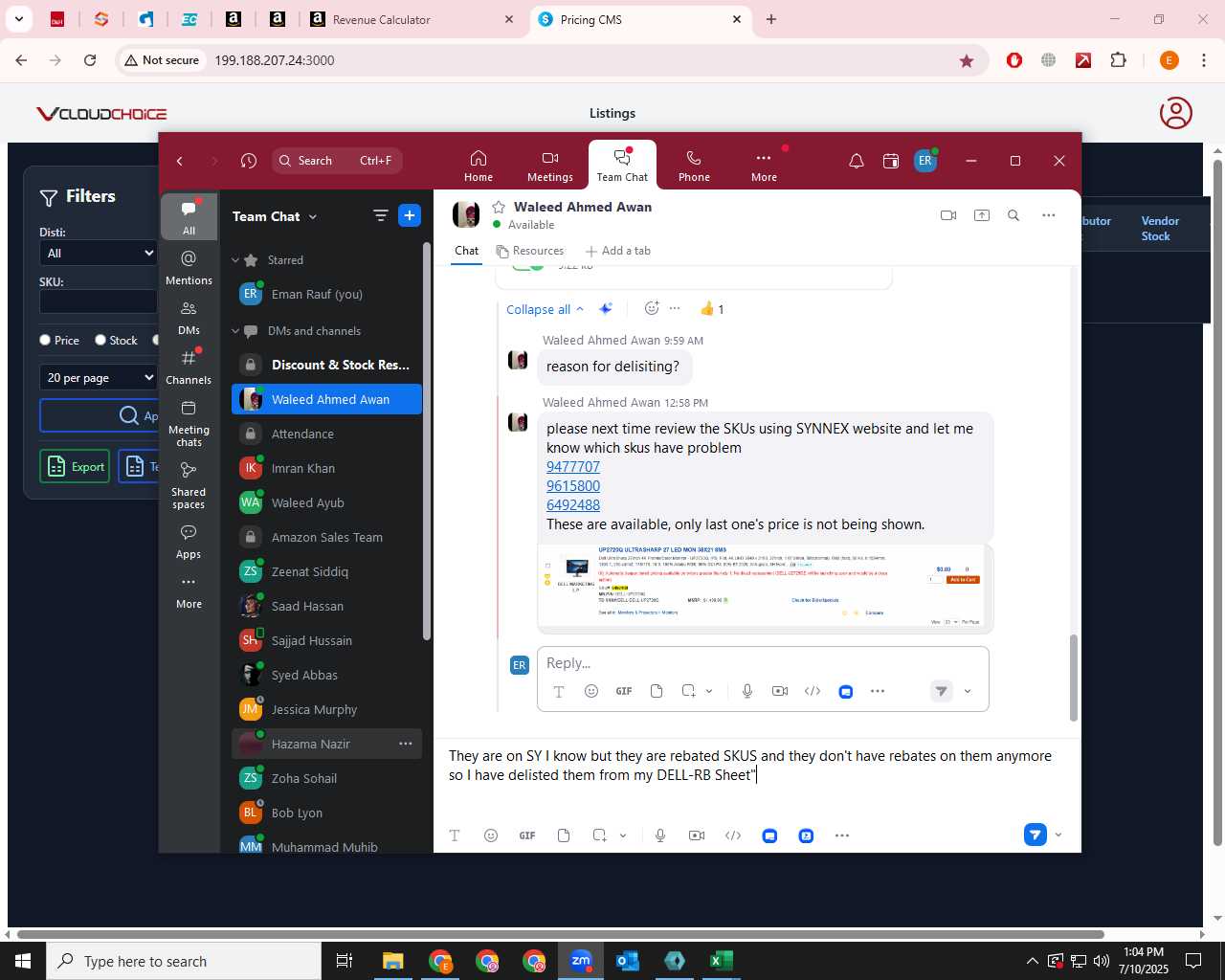
Task: Open the More menu in Zoom top bar
Action: [x=764, y=165]
